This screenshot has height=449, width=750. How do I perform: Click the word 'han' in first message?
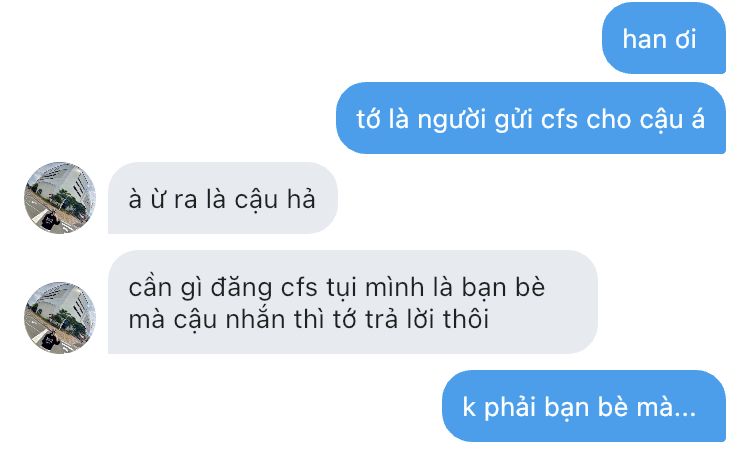coord(644,39)
